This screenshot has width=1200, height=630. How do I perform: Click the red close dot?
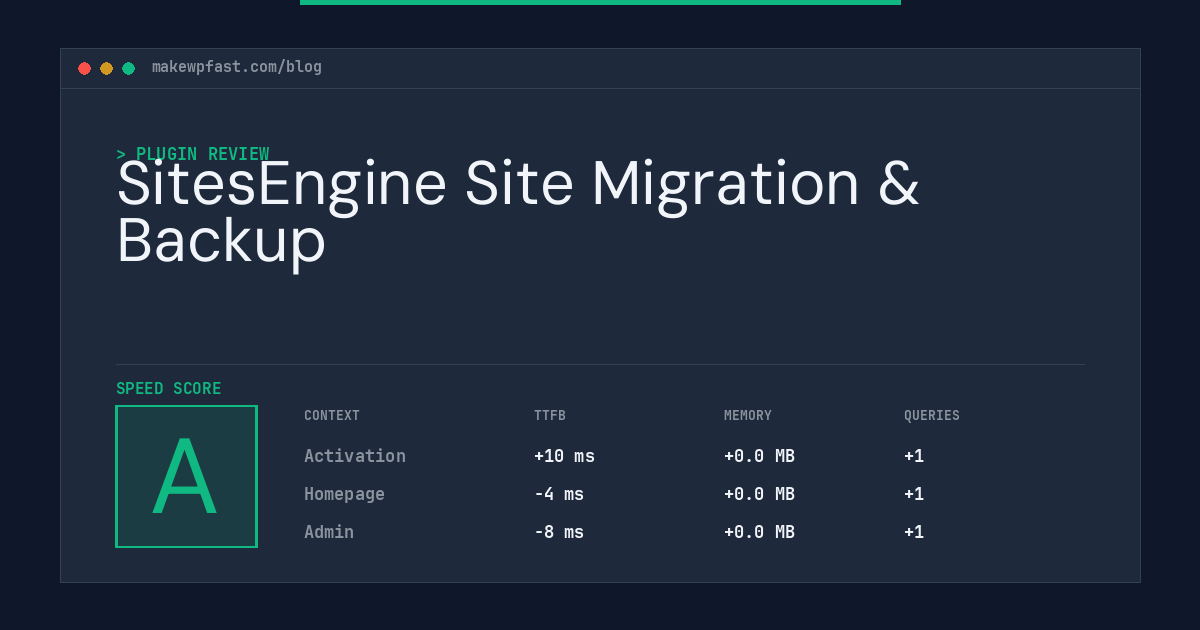tap(84, 68)
